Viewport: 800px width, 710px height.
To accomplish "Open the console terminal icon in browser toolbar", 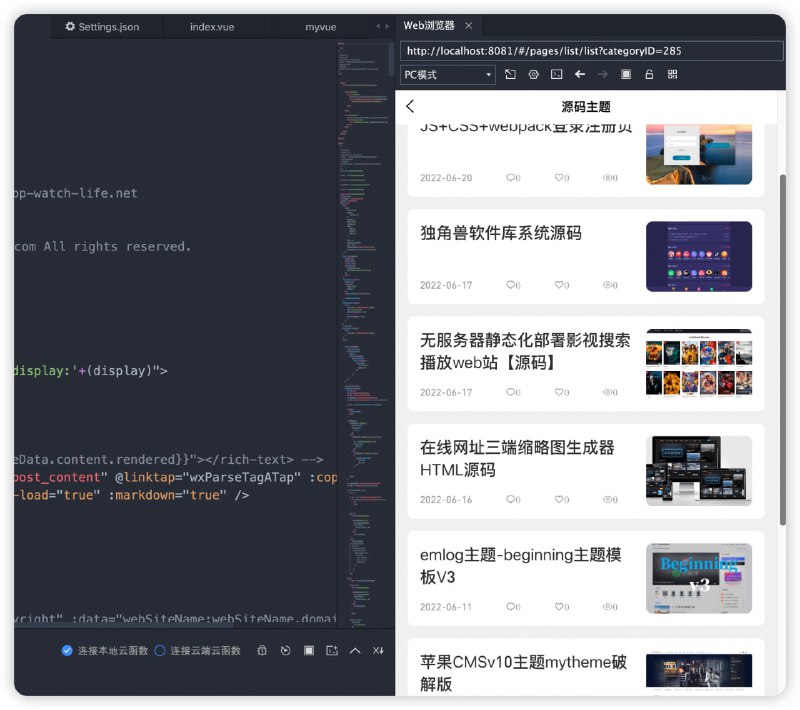I will 557,75.
